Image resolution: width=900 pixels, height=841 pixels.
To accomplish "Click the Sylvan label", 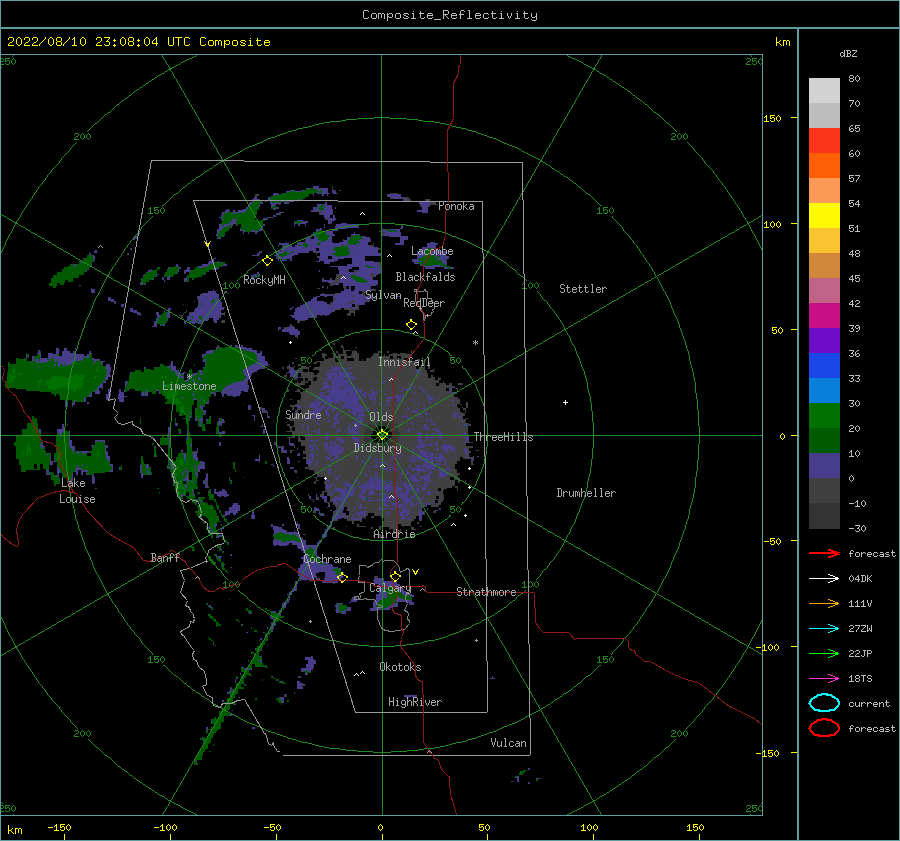I will 383,295.
